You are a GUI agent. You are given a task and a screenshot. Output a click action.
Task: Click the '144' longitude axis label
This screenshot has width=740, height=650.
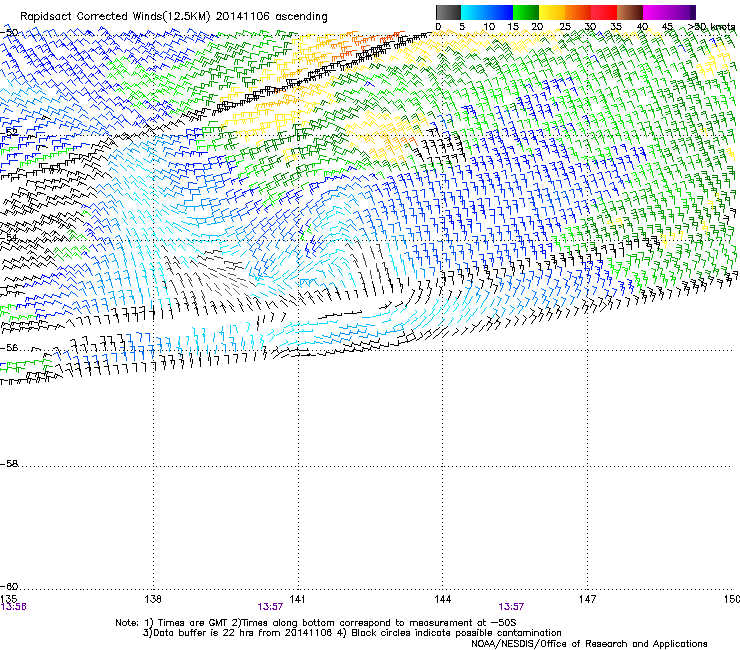point(443,599)
